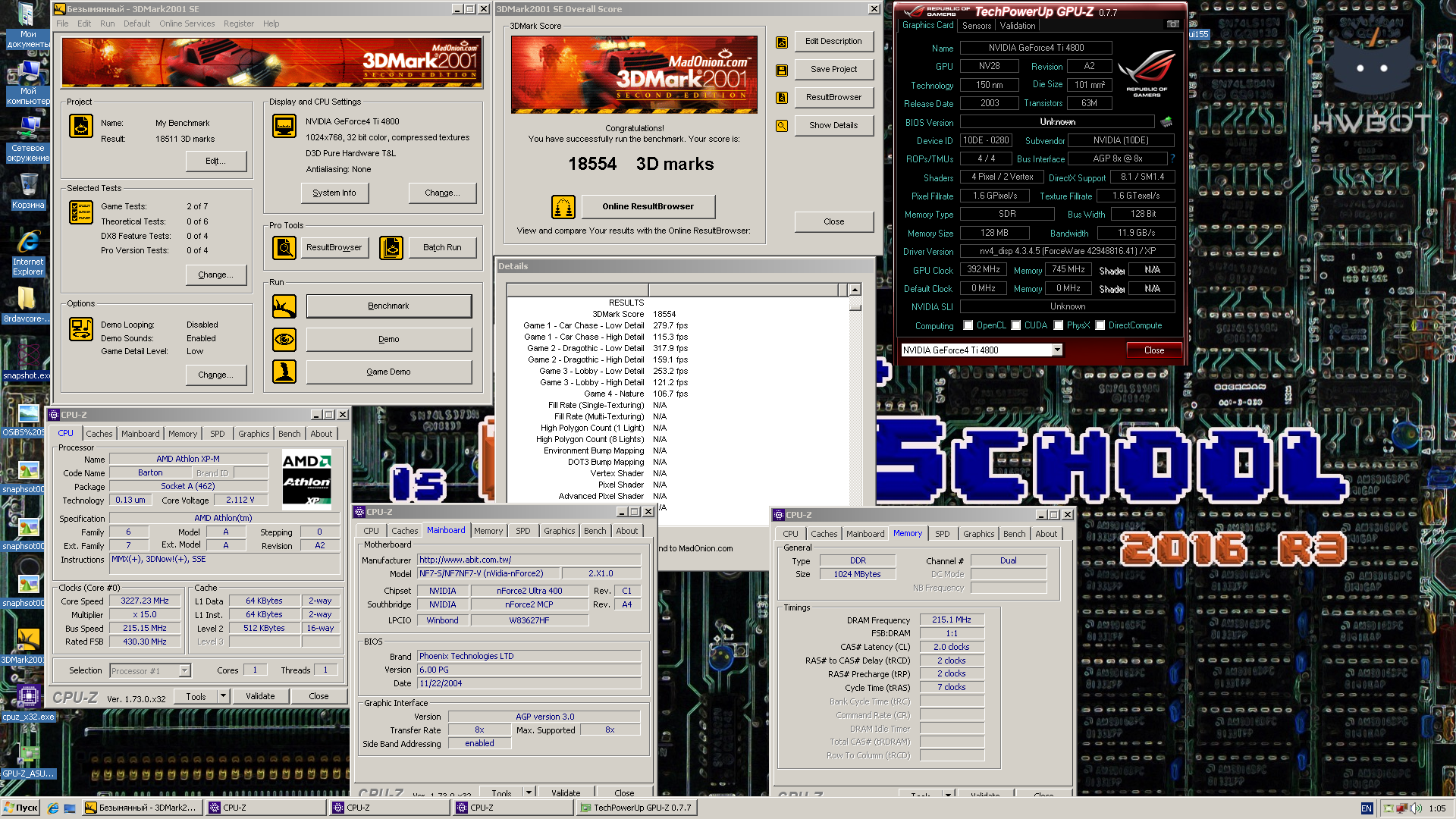Viewport: 1456px width, 819px height.
Task: Toggle the CUDA checkbox in GPU-Z
Action: tap(1016, 325)
